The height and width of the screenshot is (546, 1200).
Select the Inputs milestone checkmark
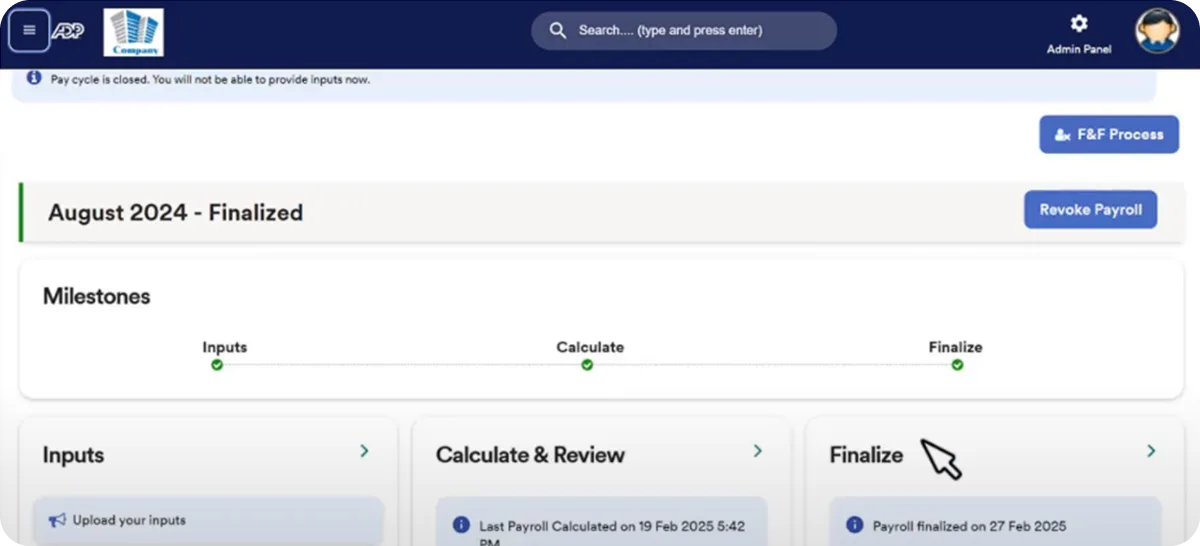point(217,365)
